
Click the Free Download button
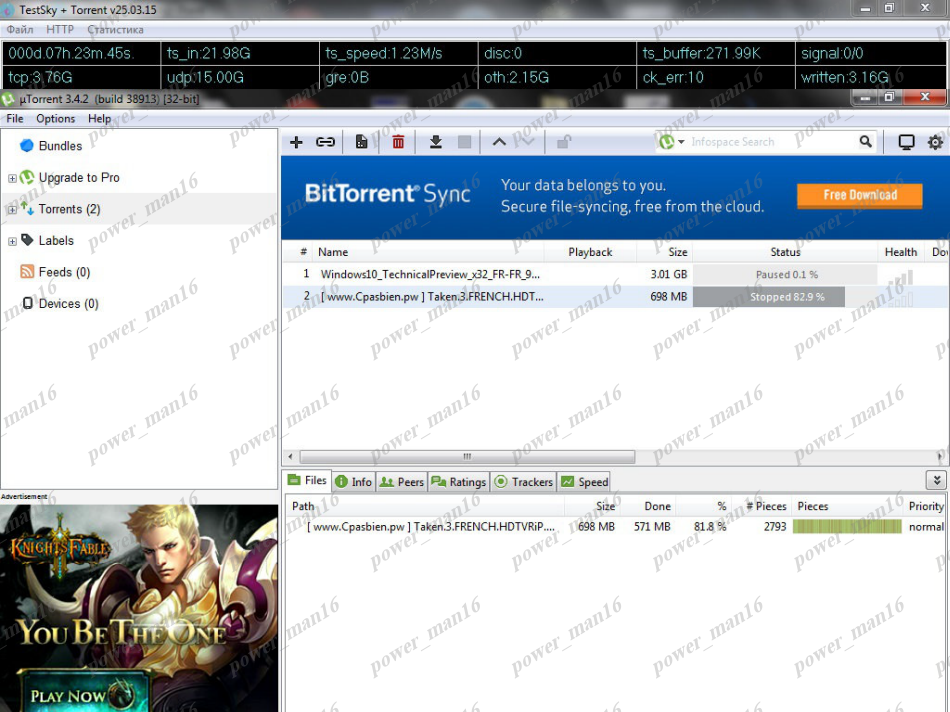(x=859, y=195)
